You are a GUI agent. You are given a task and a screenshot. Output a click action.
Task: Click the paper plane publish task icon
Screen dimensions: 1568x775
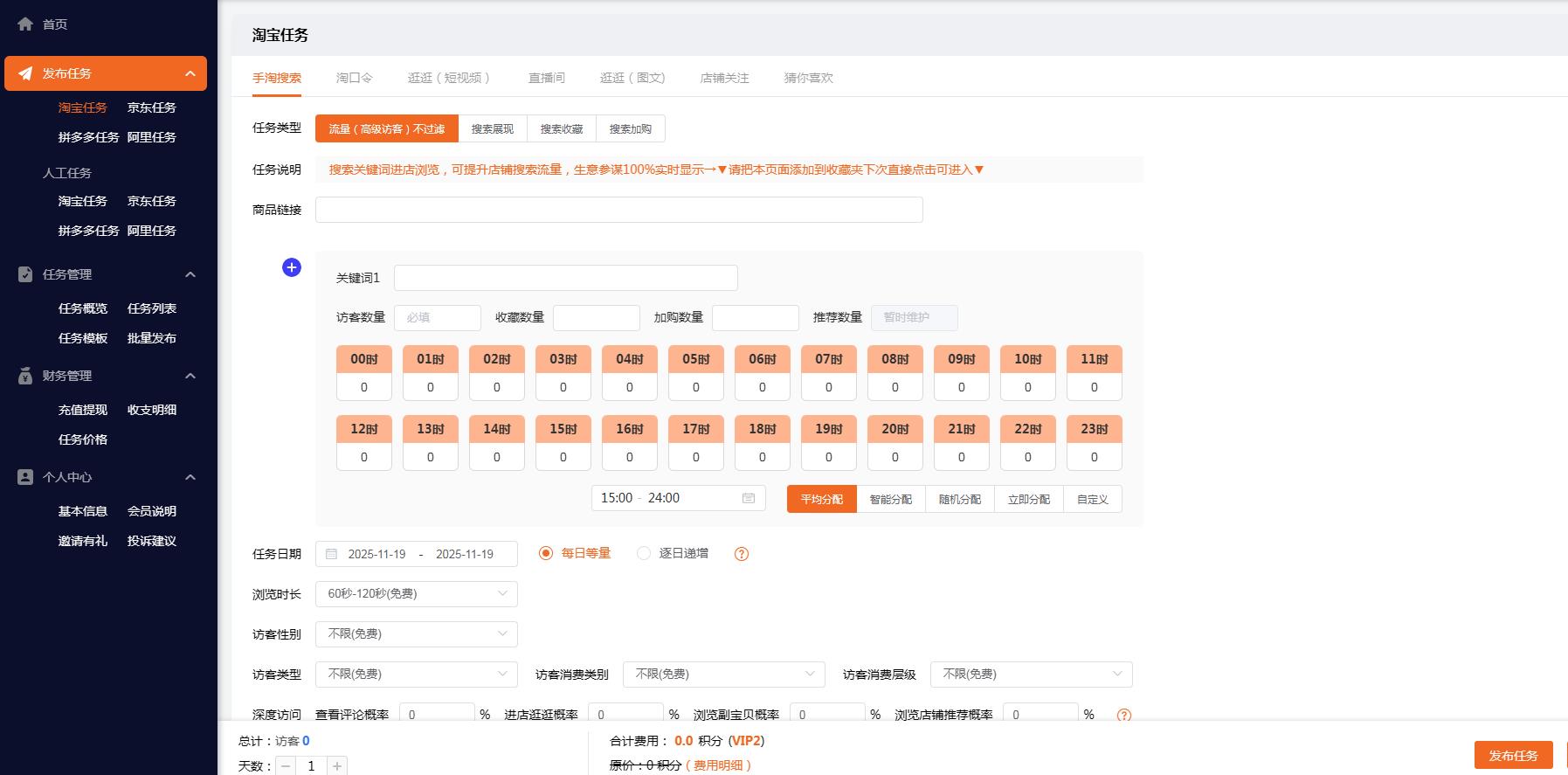click(x=25, y=73)
